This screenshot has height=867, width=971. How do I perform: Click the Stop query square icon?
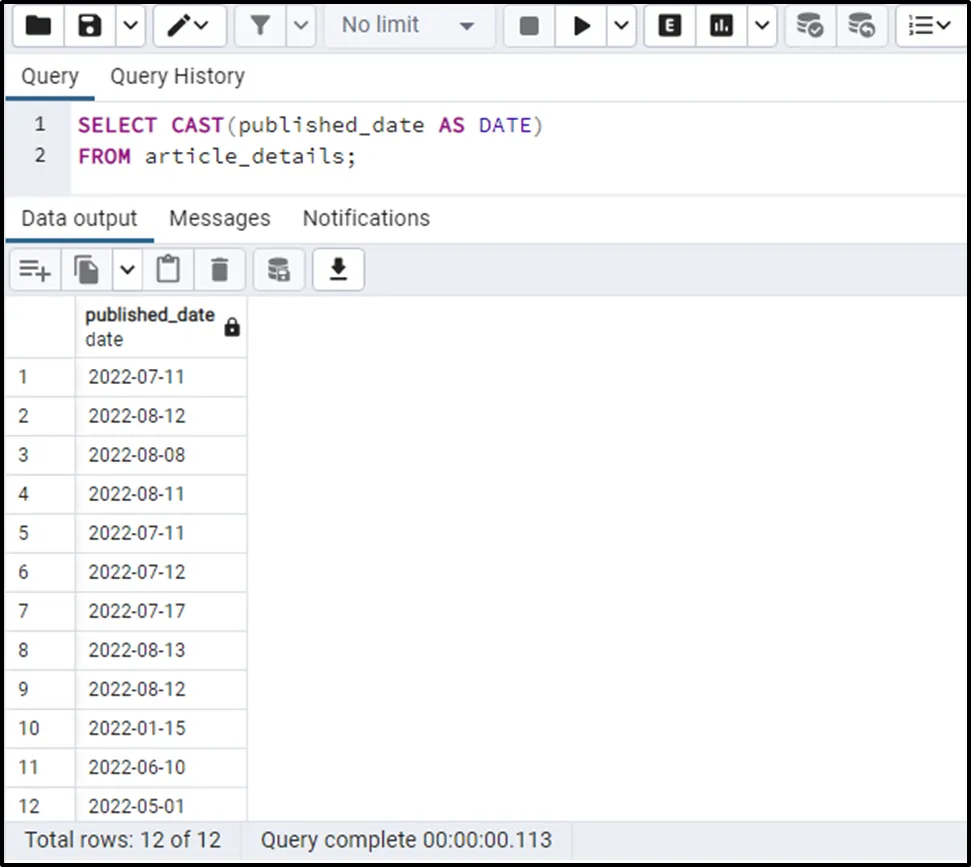530,26
